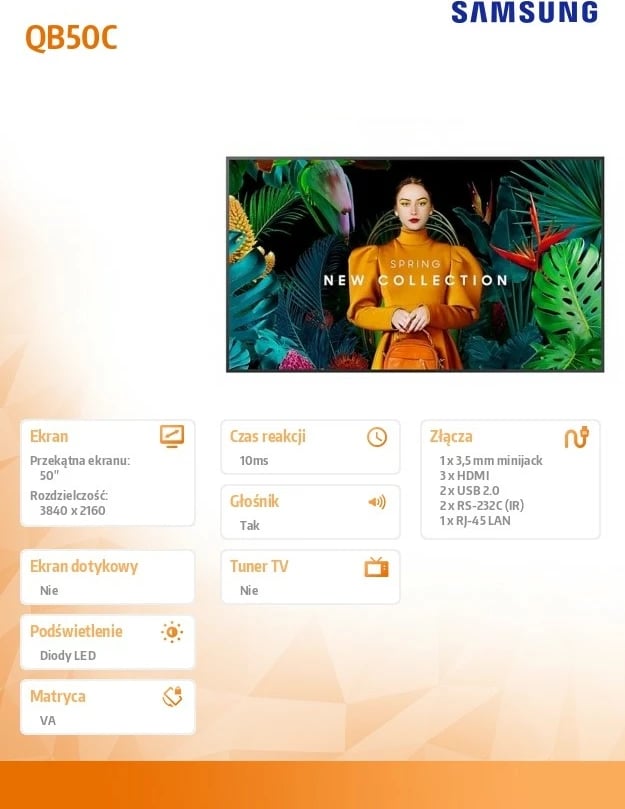Select the 2 x USB 2.0 entry

469,491
